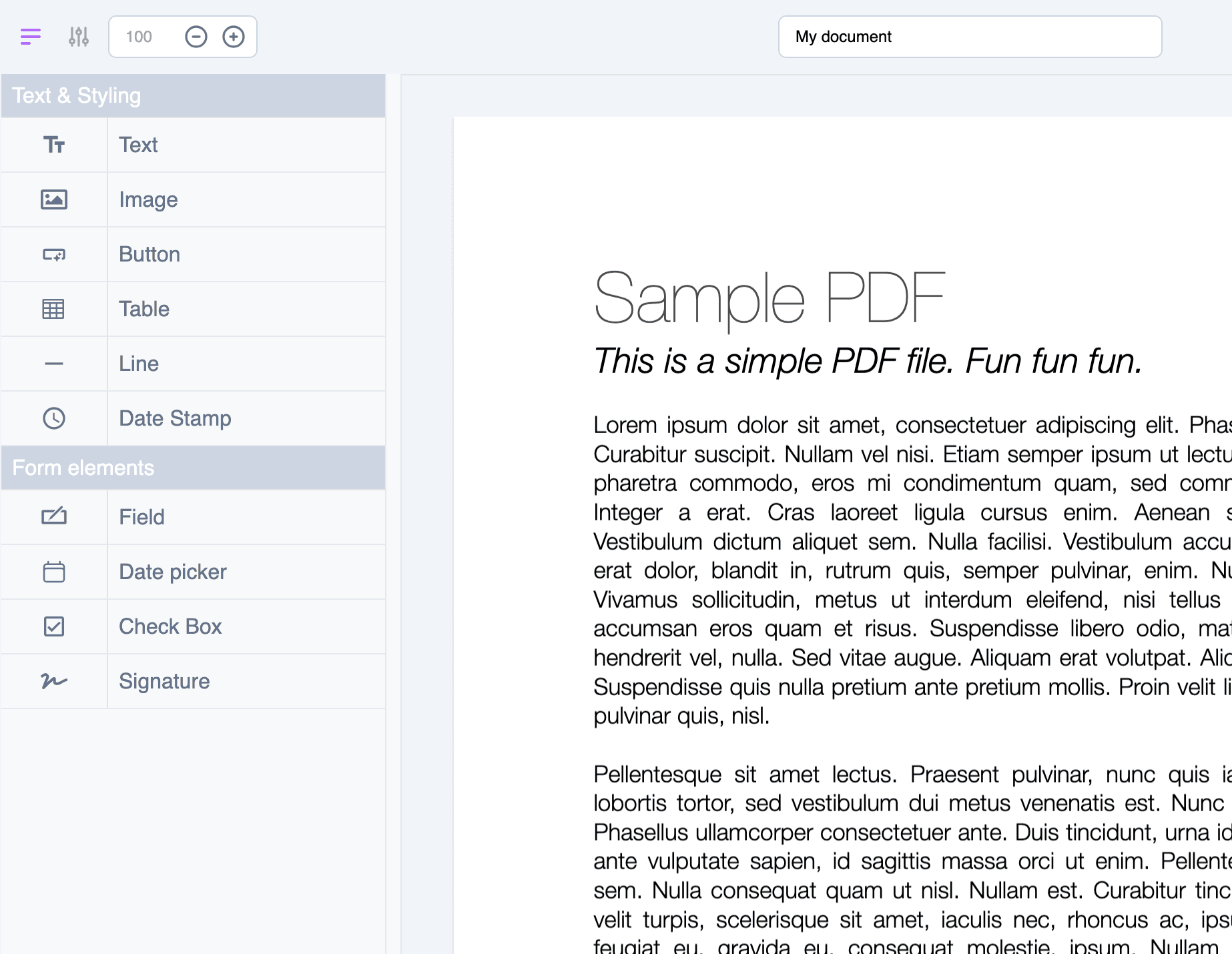Click the italic subtitle 'This is a simple PDF file'
This screenshot has width=1232, height=954.
[868, 361]
